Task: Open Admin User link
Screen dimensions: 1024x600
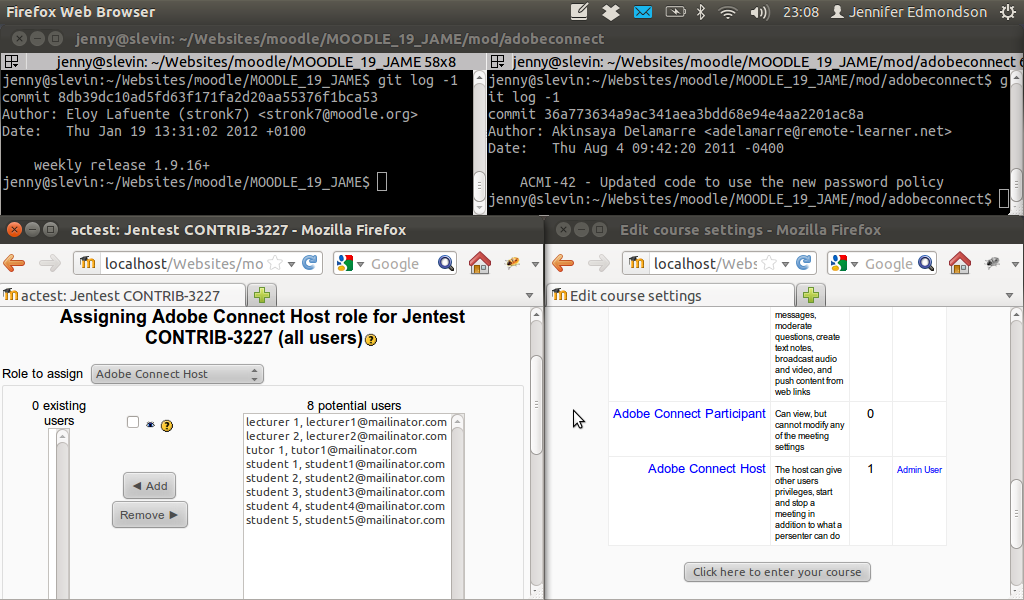Action: pyautogui.click(x=919, y=469)
